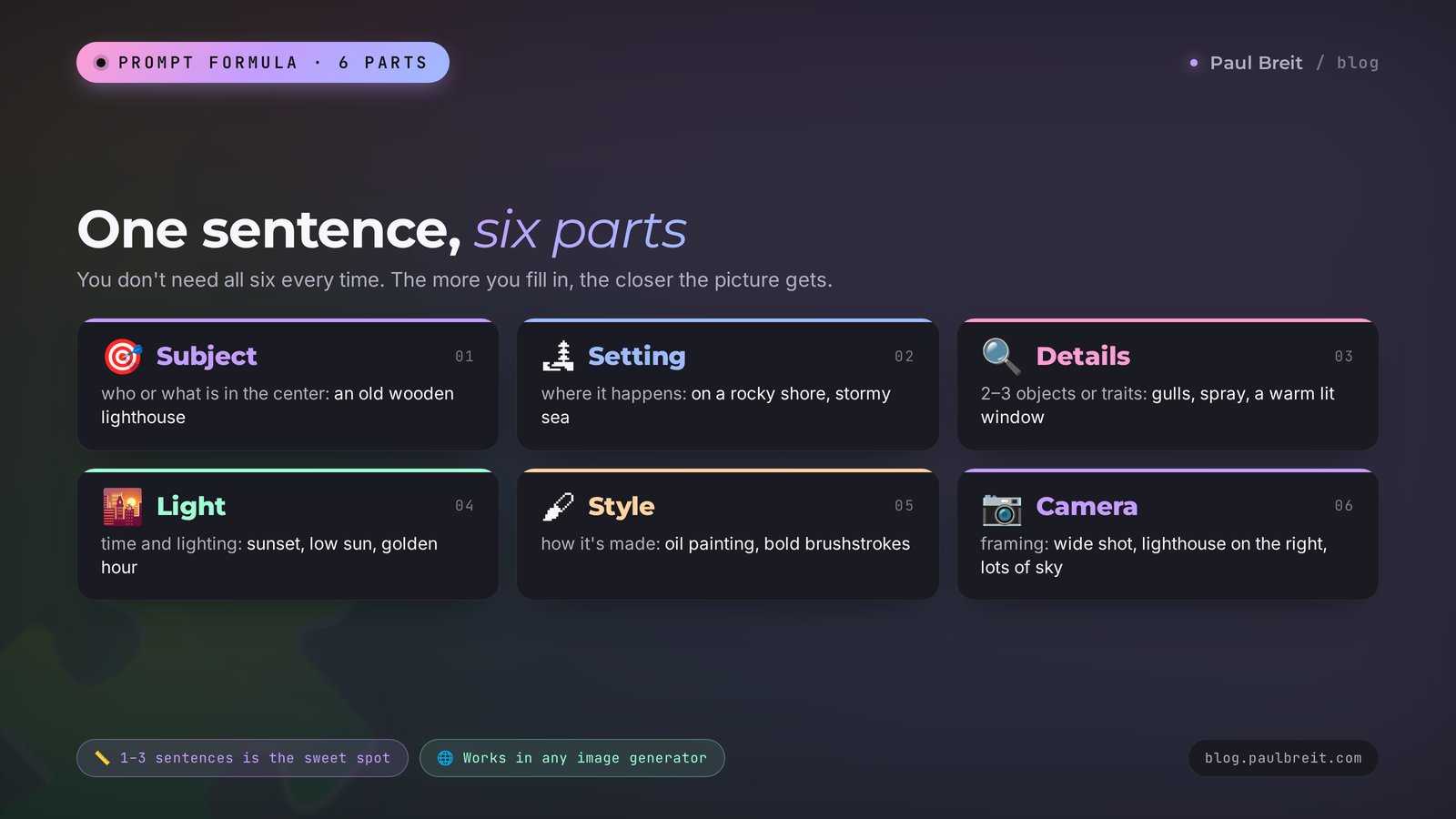Select the Setting card heading
This screenshot has width=1456, height=819.
coord(636,356)
